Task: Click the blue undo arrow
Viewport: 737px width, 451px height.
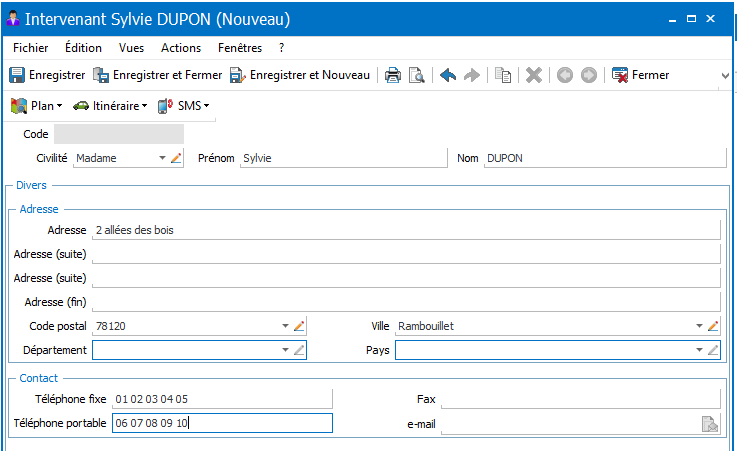Action: coord(448,75)
